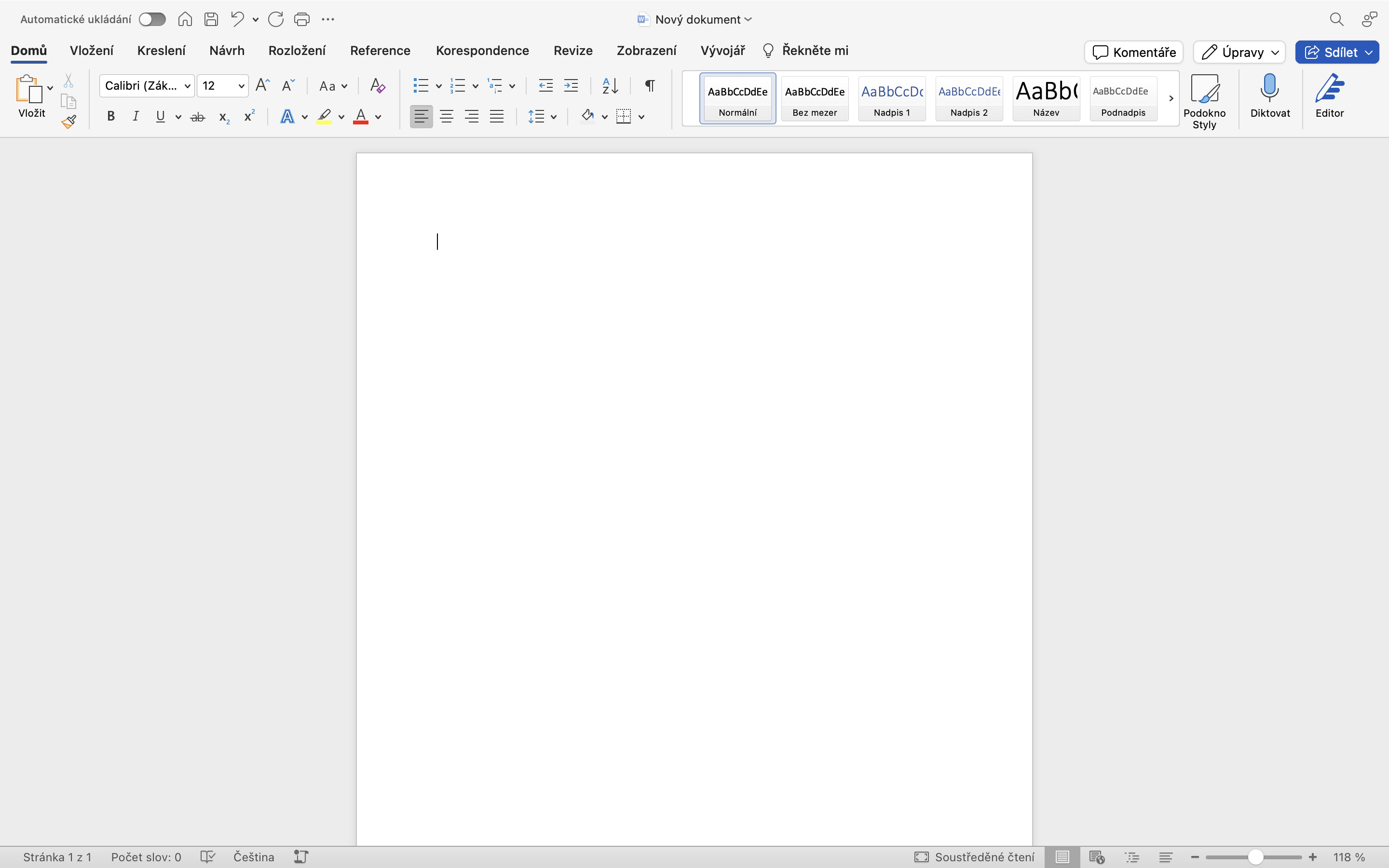Enable superscript formatting
Image resolution: width=1389 pixels, height=868 pixels.
pos(248,116)
